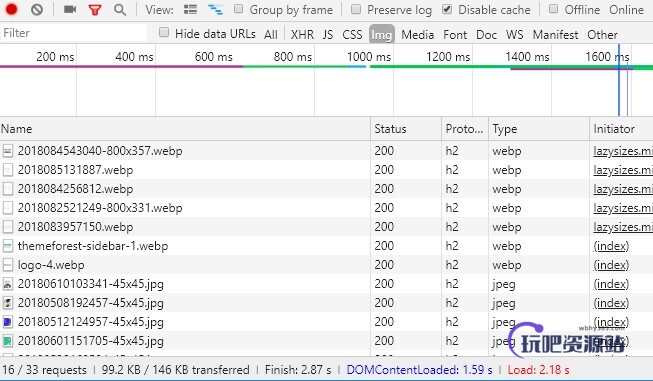Switch to large request rows view
Image resolution: width=653 pixels, height=381 pixels.
click(x=190, y=10)
